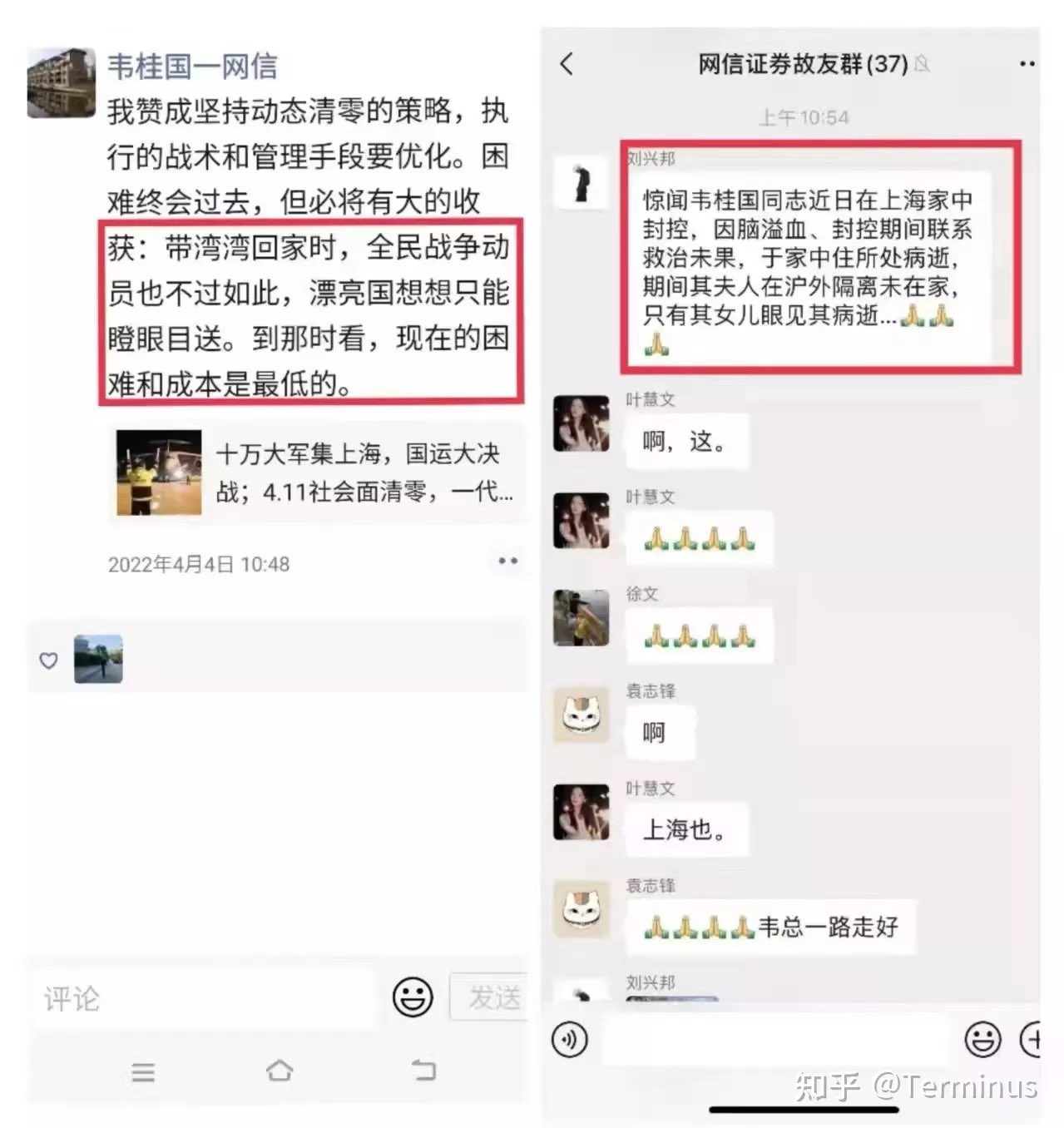
Task: Tap 徐文's avatar
Action: pyautogui.click(x=581, y=618)
